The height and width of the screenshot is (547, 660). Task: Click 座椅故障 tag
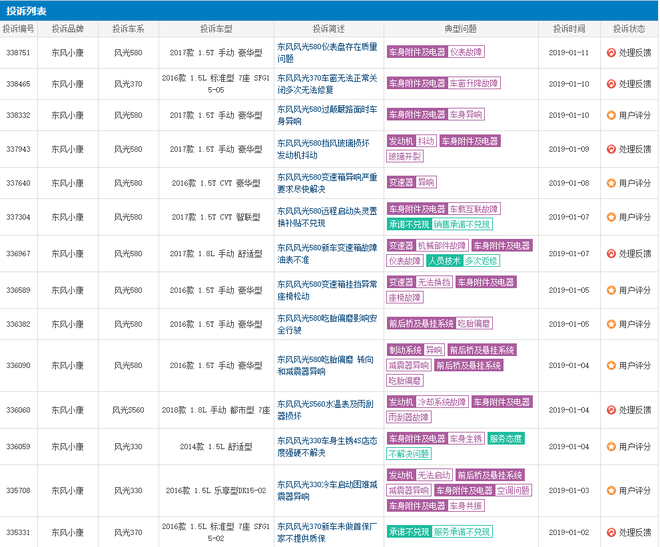pos(405,297)
